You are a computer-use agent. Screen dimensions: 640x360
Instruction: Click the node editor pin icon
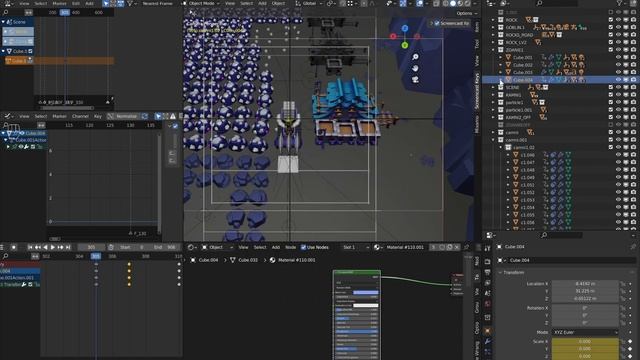(467, 247)
